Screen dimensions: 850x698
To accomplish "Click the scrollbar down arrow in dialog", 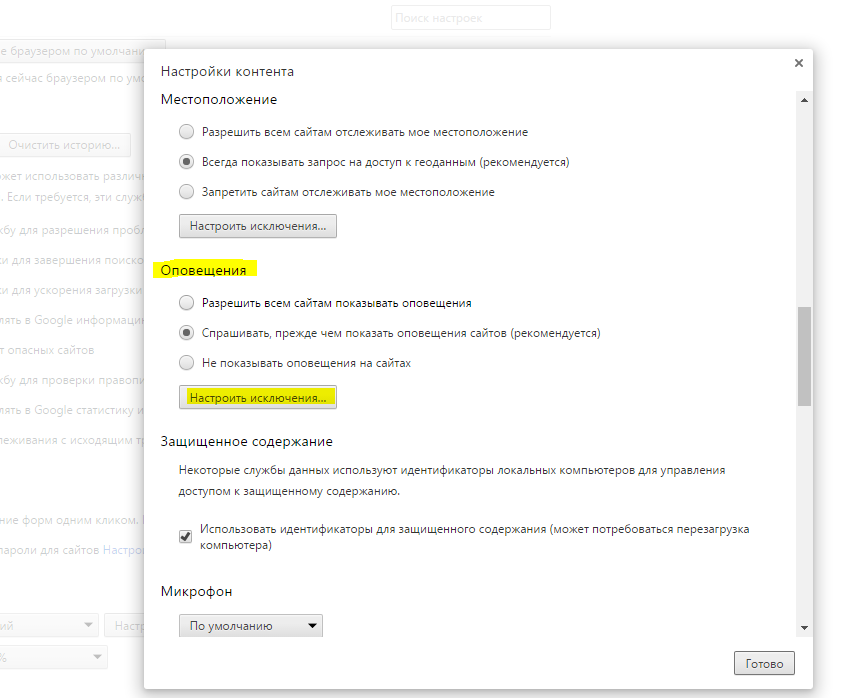I will [x=803, y=626].
